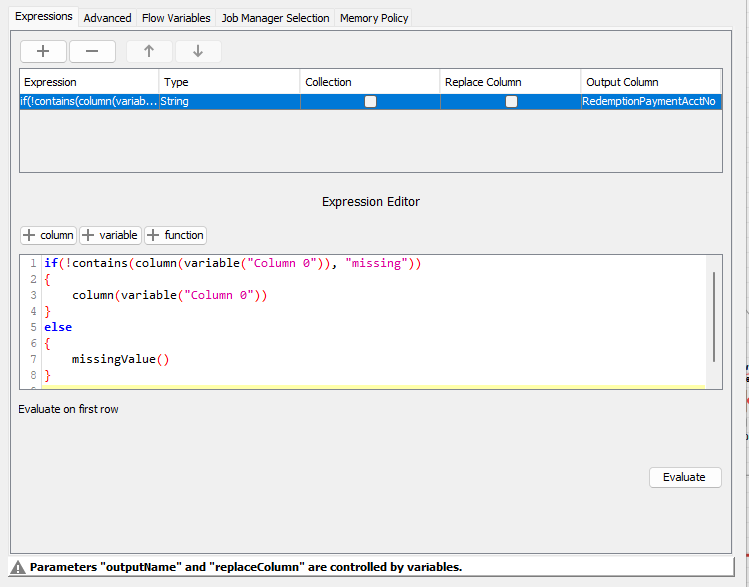Click the warning icon in status bar
This screenshot has width=749, height=587.
point(19,567)
